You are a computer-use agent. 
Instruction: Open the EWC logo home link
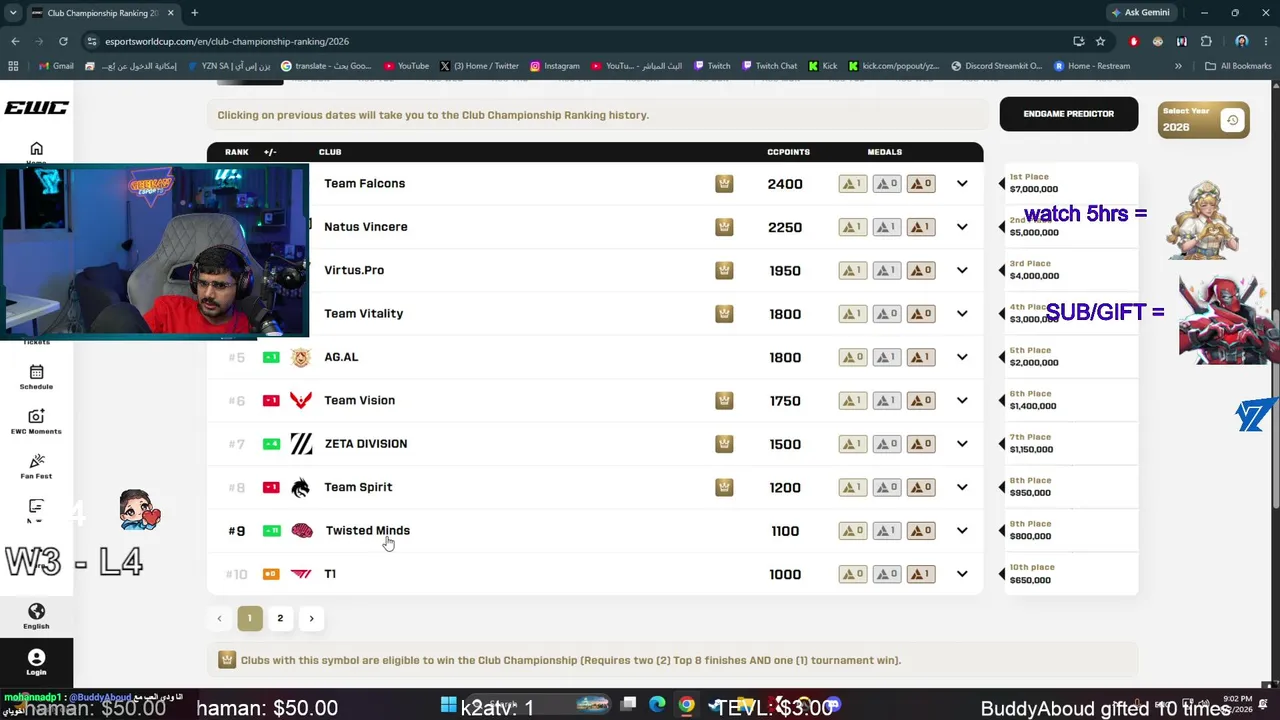click(x=36, y=107)
